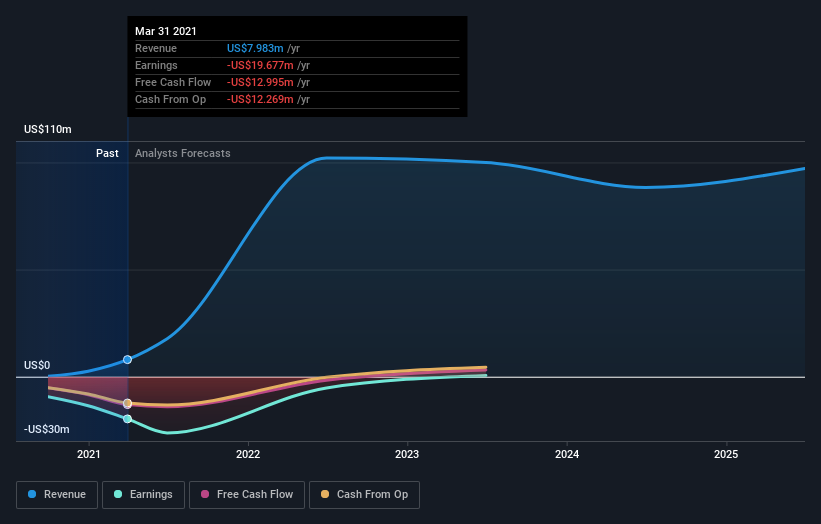Image resolution: width=821 pixels, height=524 pixels.
Task: Click the Cash From Op label in tooltip
Action: 171,99
